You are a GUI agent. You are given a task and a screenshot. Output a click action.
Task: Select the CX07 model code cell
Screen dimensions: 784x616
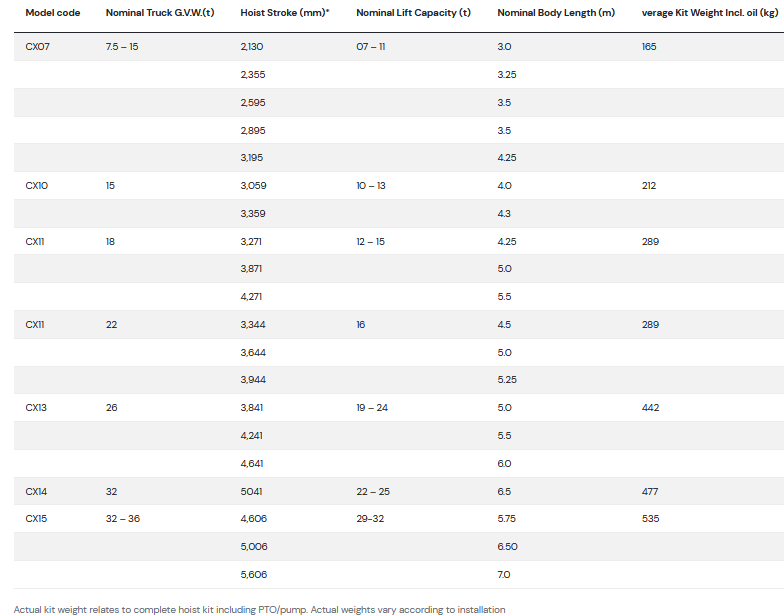click(x=37, y=46)
